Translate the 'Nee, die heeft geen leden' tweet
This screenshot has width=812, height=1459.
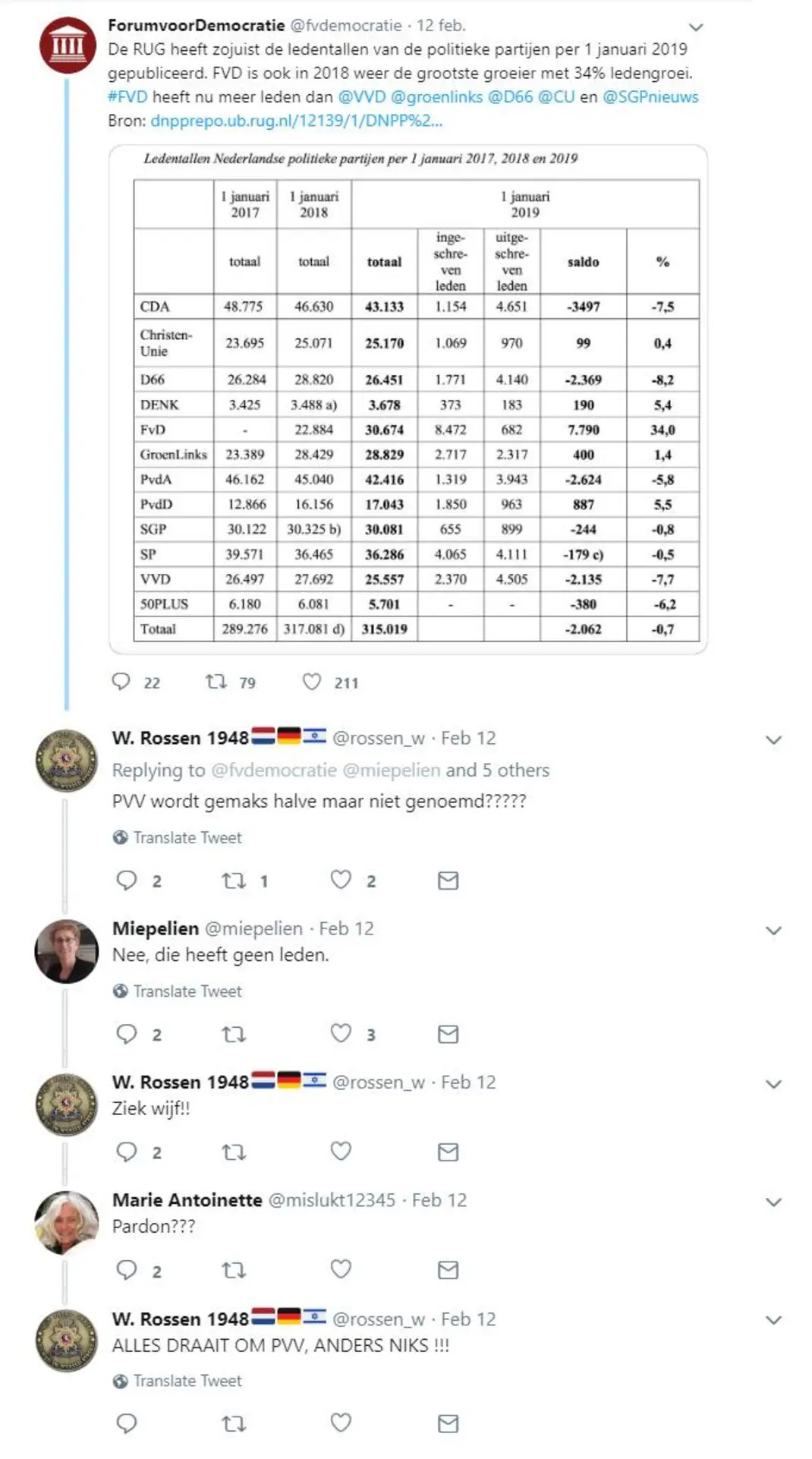[x=187, y=991]
